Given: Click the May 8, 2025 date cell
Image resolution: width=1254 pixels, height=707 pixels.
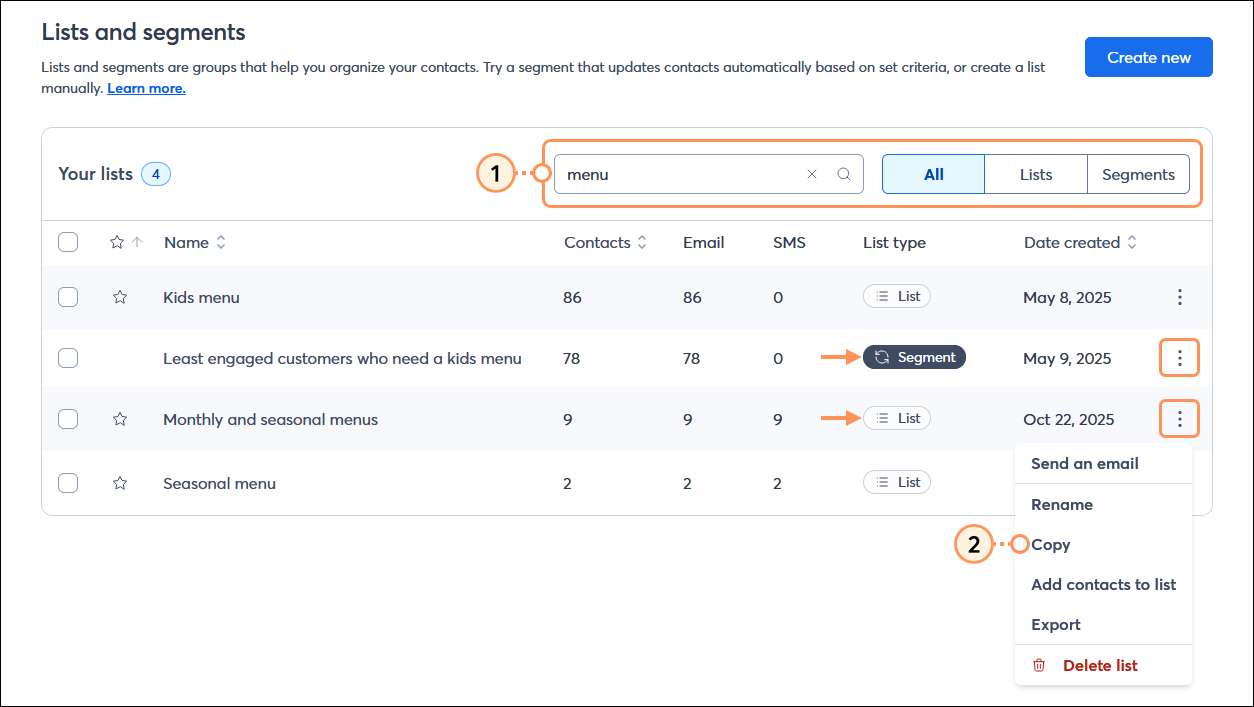Looking at the screenshot, I should 1067,297.
